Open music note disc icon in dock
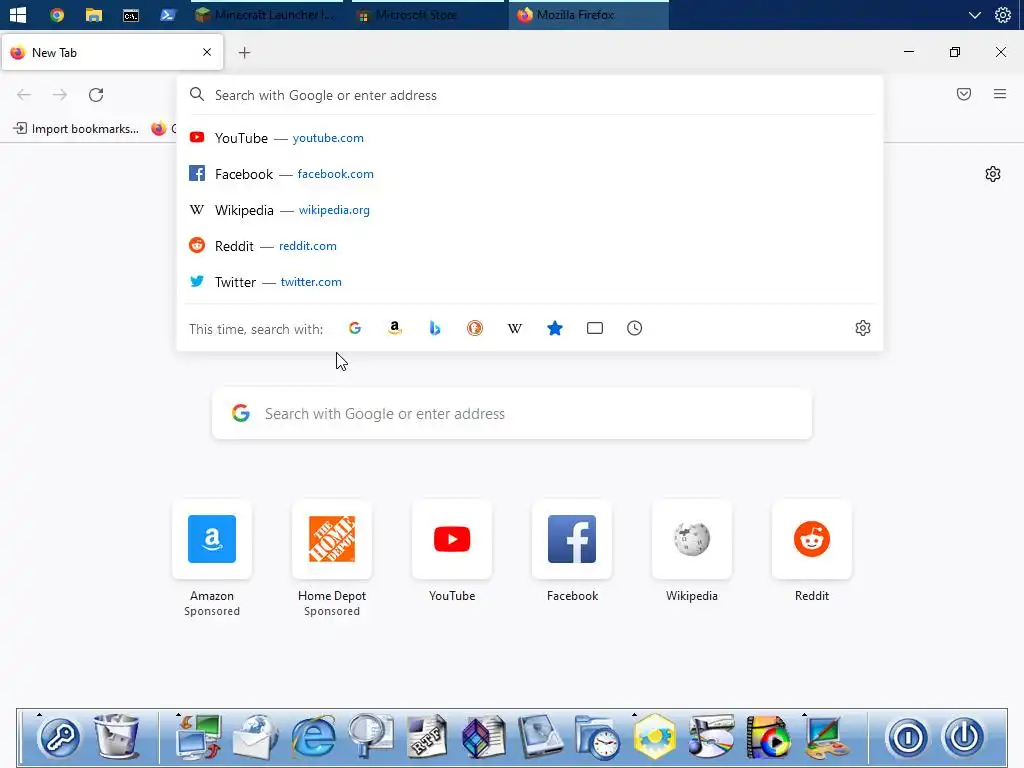Screen dimensions: 1024x768 [x=711, y=737]
